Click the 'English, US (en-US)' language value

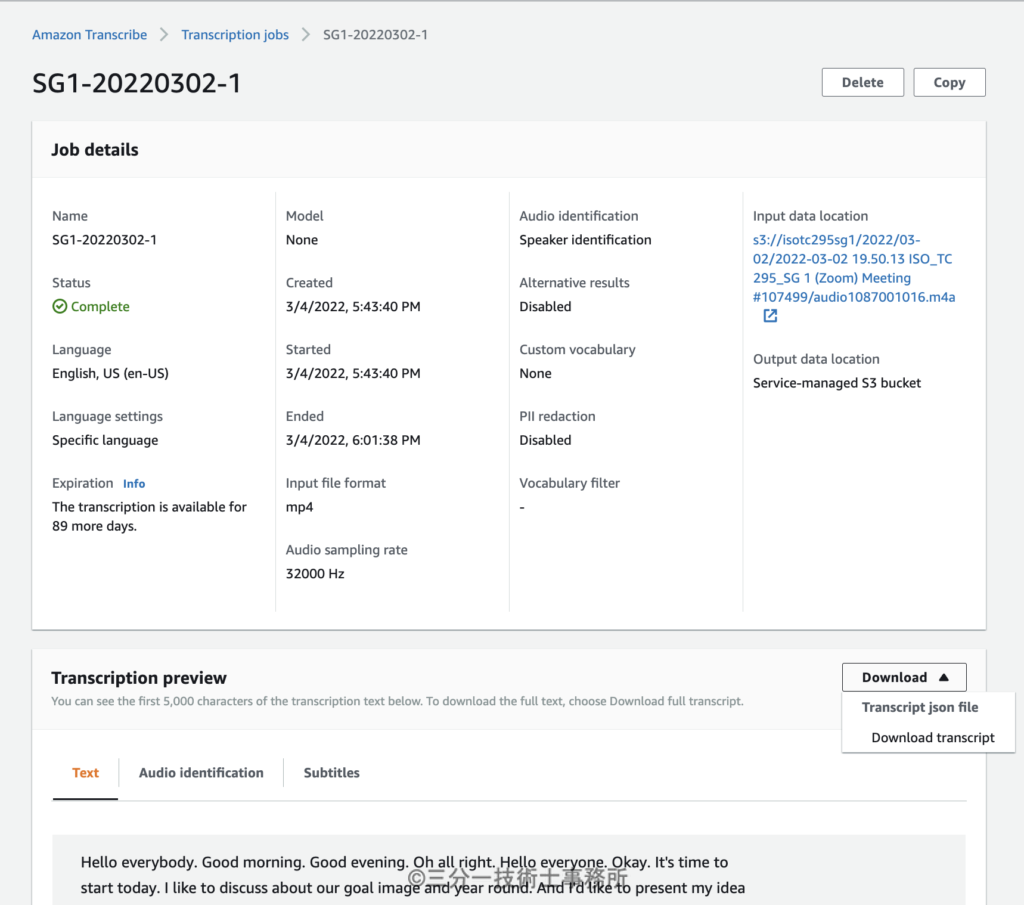pos(110,373)
